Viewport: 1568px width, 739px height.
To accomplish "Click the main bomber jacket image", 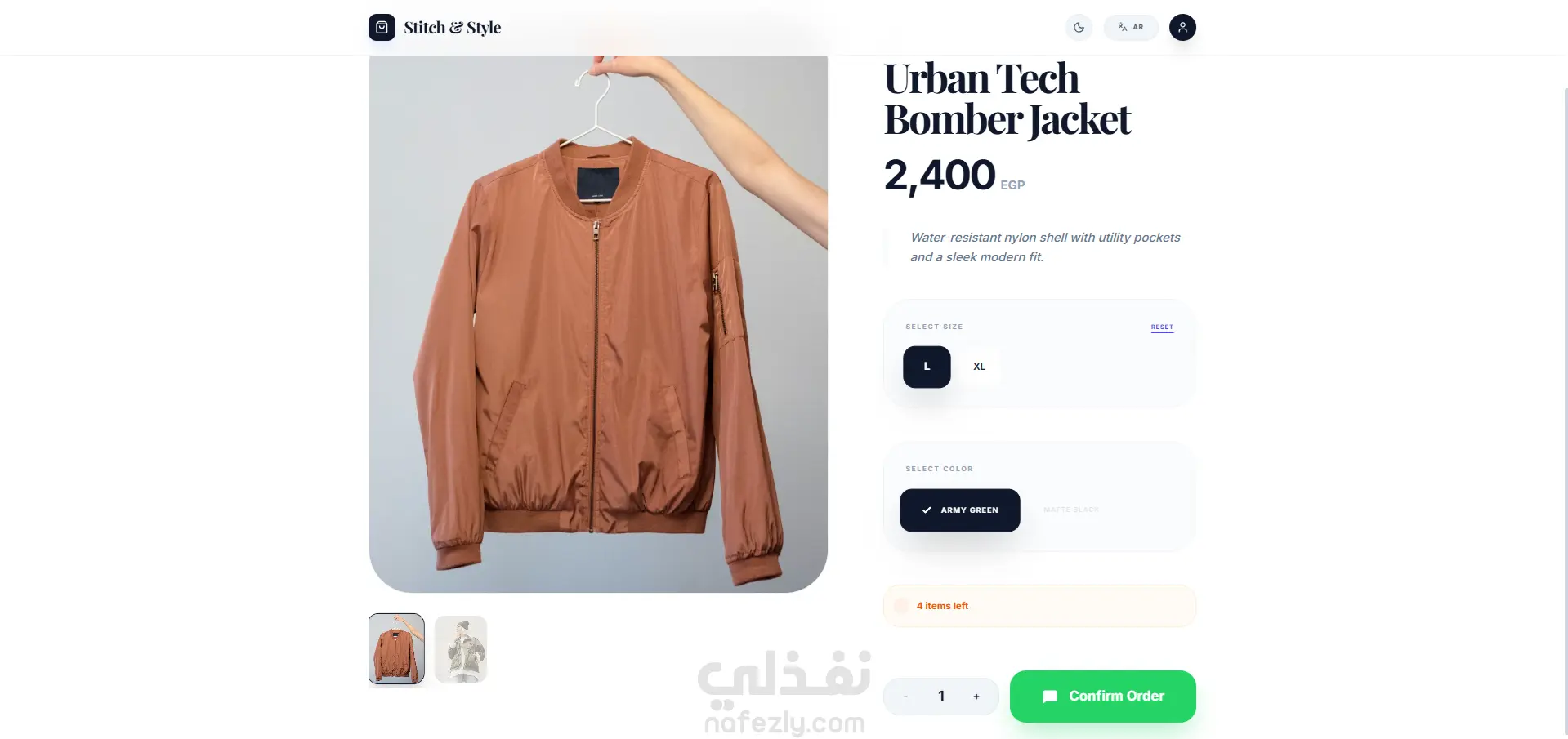I will tap(598, 323).
